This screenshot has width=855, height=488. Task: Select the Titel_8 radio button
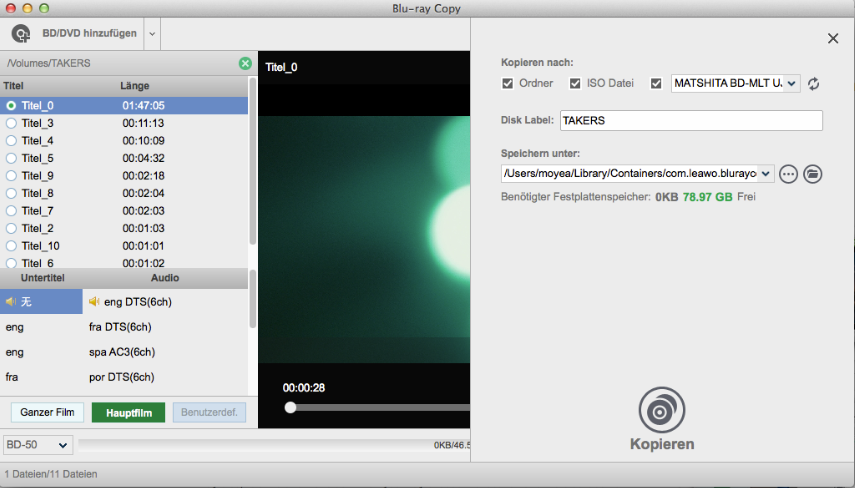point(11,193)
